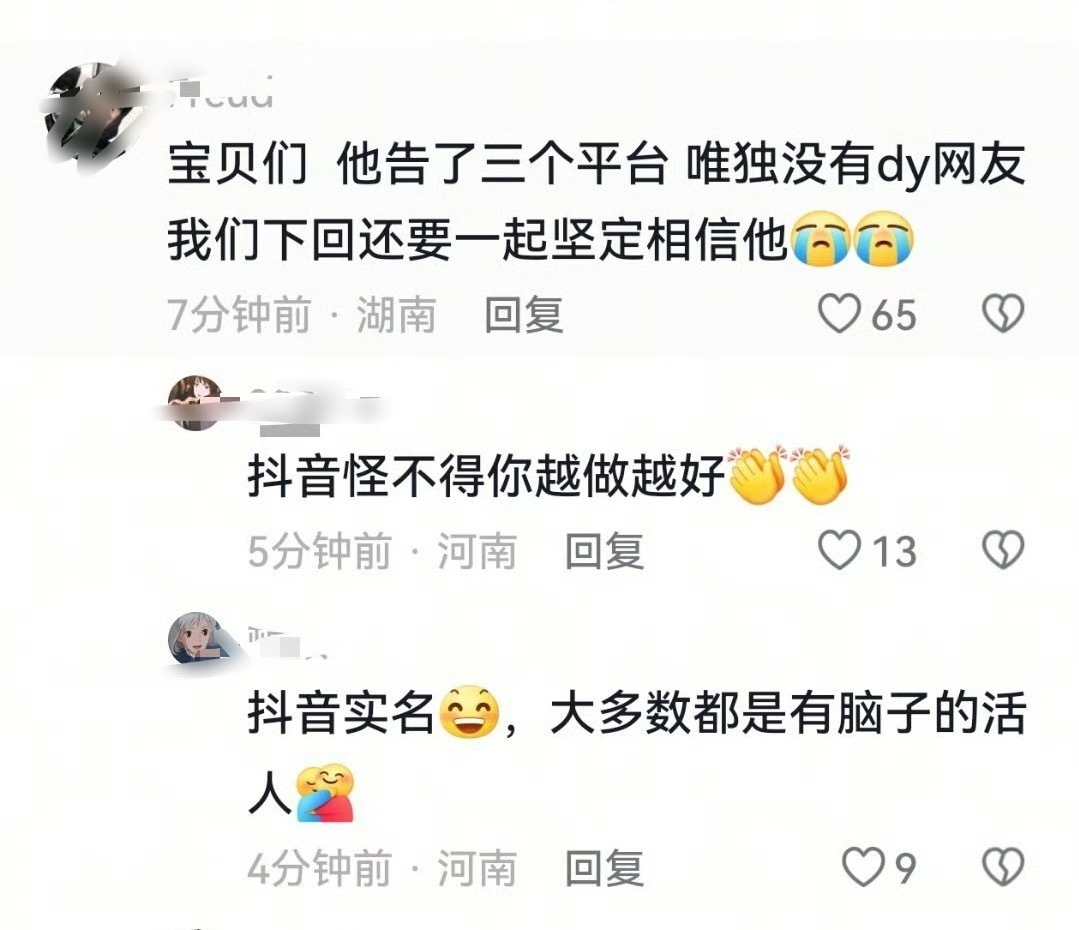The width and height of the screenshot is (1079, 930).
Task: Like the comment with 13 likes
Action: (839, 551)
